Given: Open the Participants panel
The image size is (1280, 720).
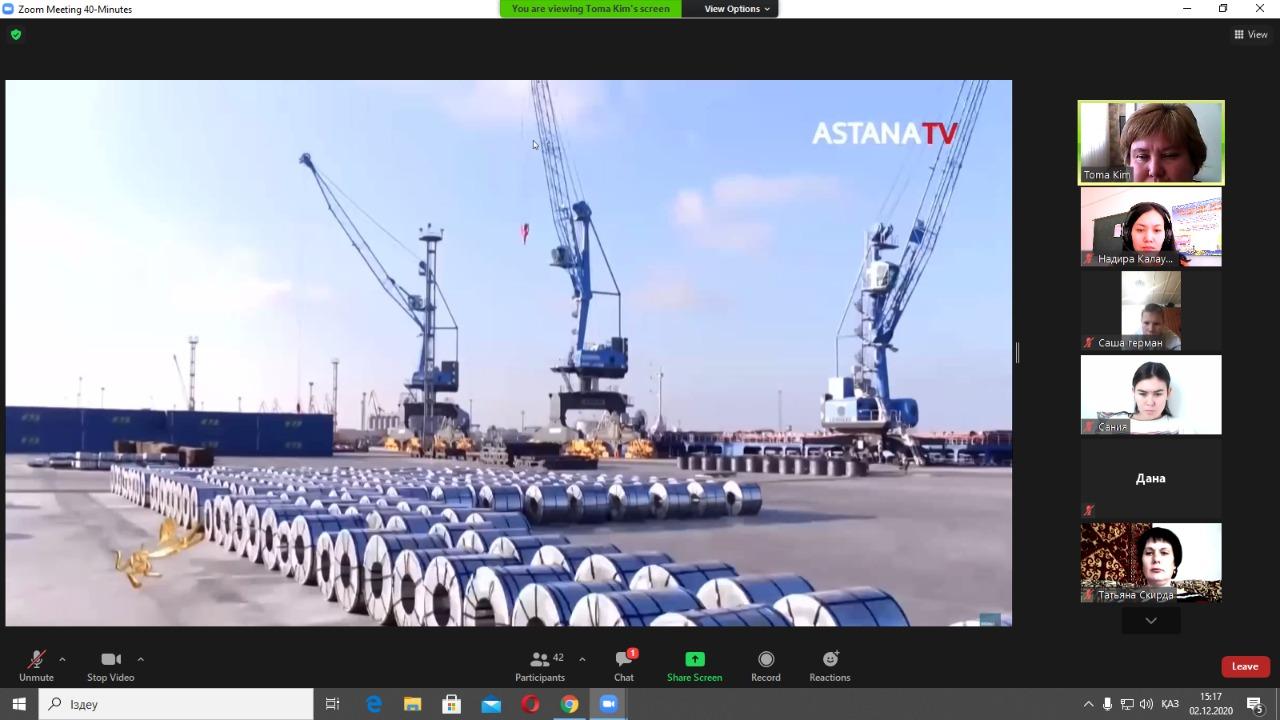Looking at the screenshot, I should point(540,660).
